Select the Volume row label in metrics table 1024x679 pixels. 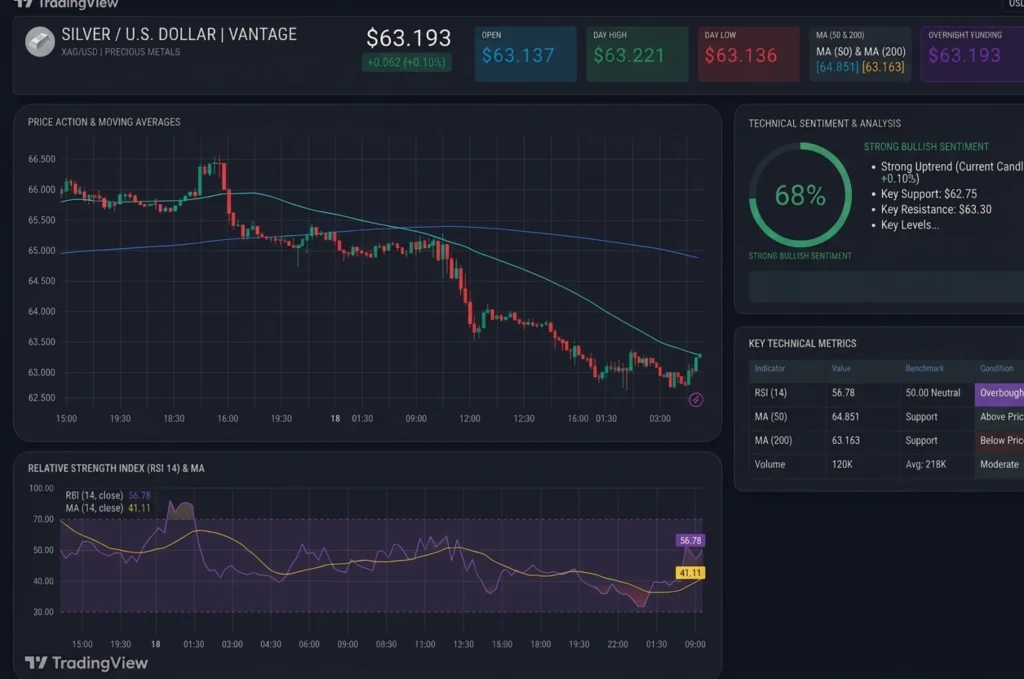769,464
